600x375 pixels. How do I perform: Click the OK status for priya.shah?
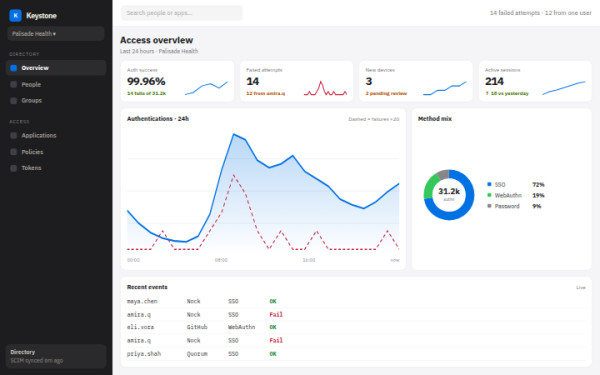(273, 354)
